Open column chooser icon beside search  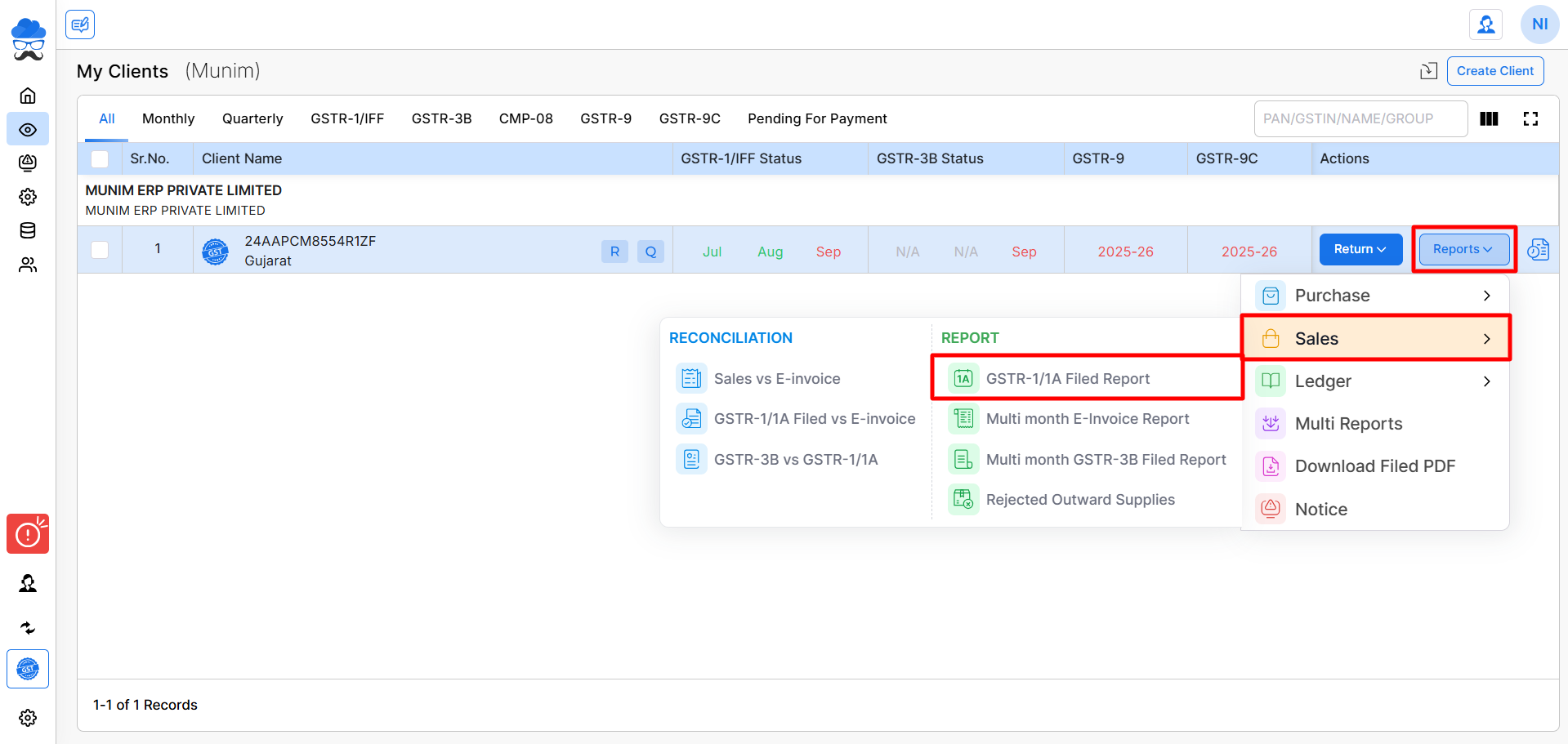[1489, 119]
